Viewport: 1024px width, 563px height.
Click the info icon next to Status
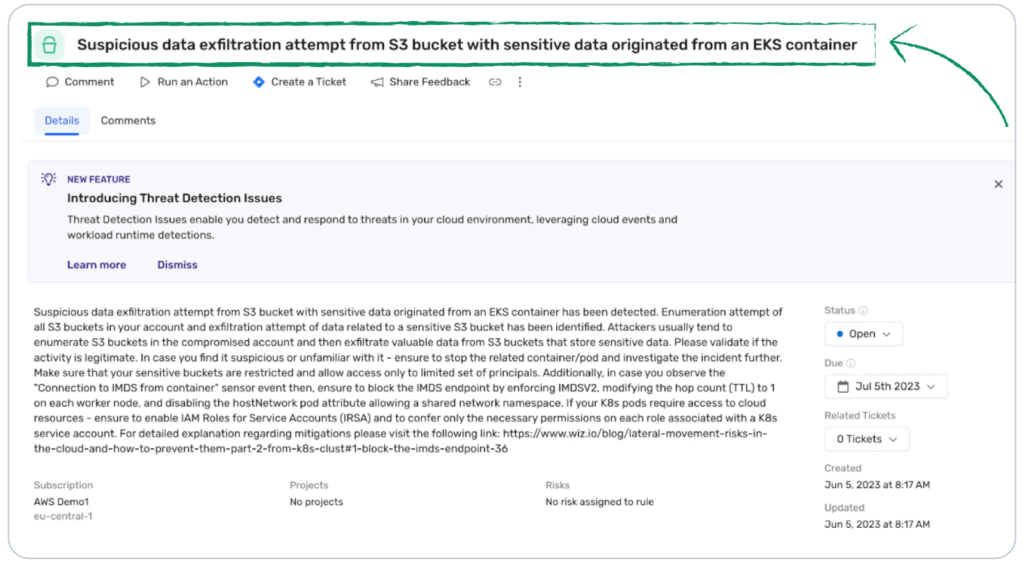pyautogui.click(x=864, y=311)
